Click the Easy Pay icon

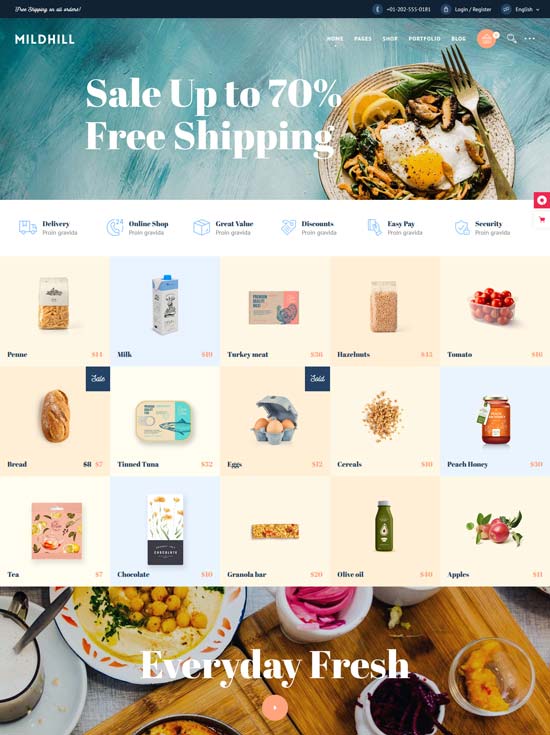tap(374, 227)
